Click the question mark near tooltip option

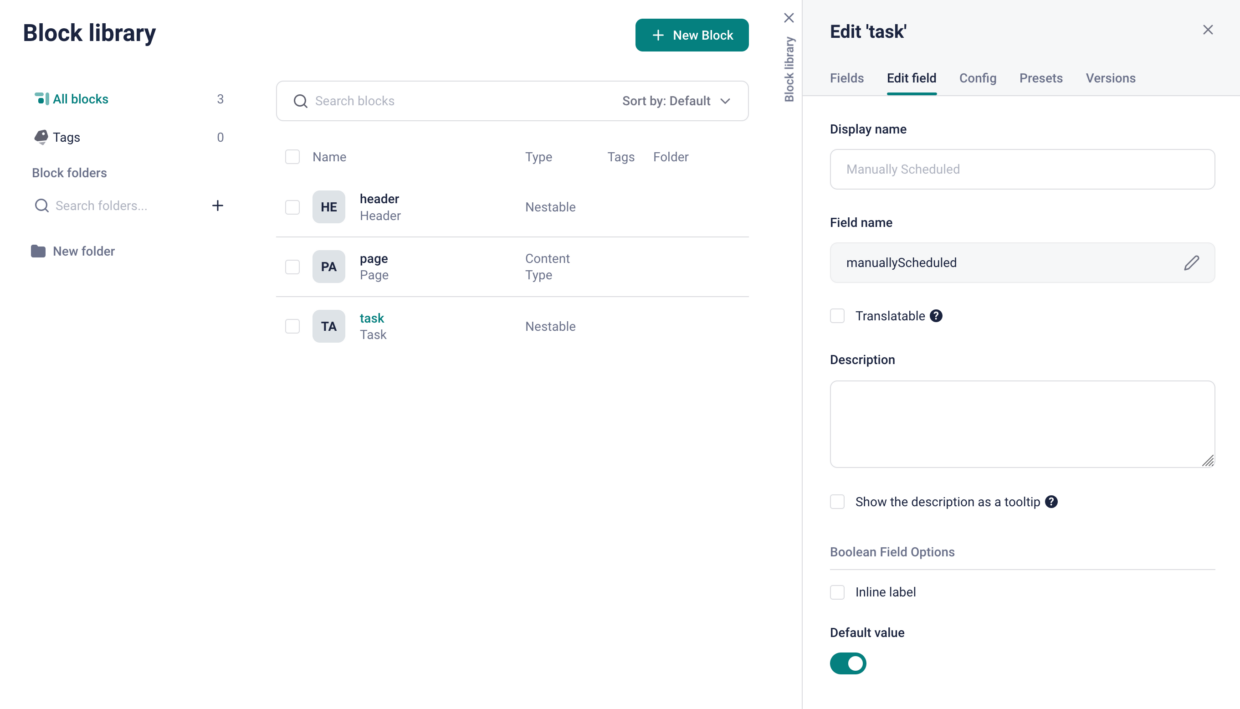(1051, 501)
